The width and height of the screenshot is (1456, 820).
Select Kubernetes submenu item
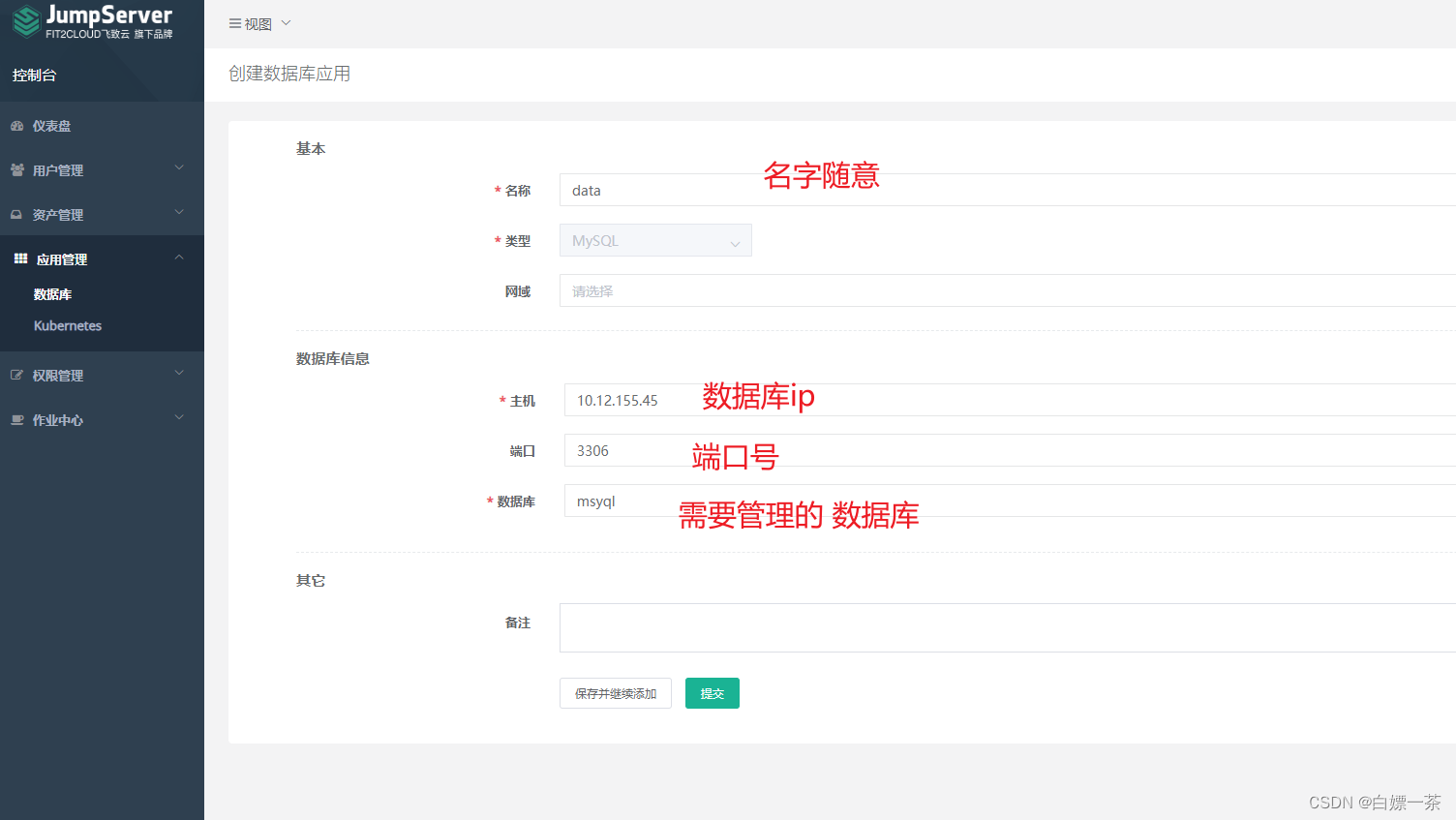point(68,326)
